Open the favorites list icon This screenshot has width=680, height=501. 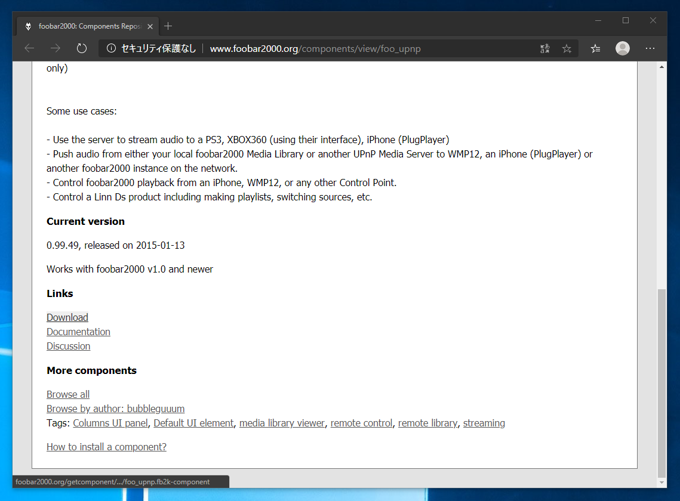pos(595,49)
